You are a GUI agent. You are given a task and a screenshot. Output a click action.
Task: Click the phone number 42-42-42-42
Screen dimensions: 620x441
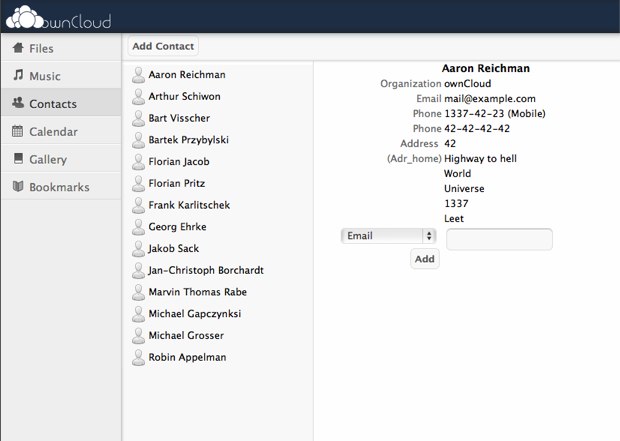pos(477,129)
